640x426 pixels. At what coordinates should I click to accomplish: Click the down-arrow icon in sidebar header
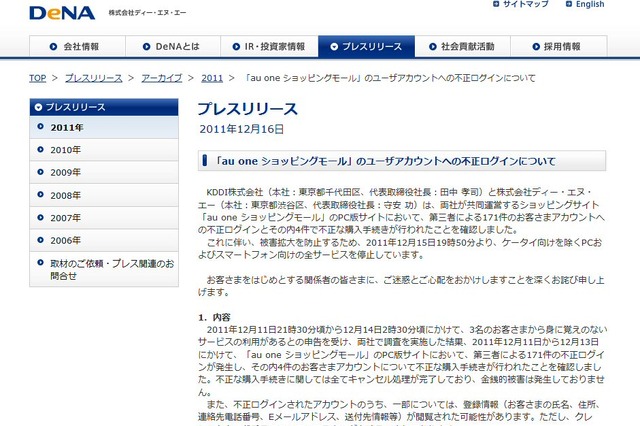pos(38,107)
